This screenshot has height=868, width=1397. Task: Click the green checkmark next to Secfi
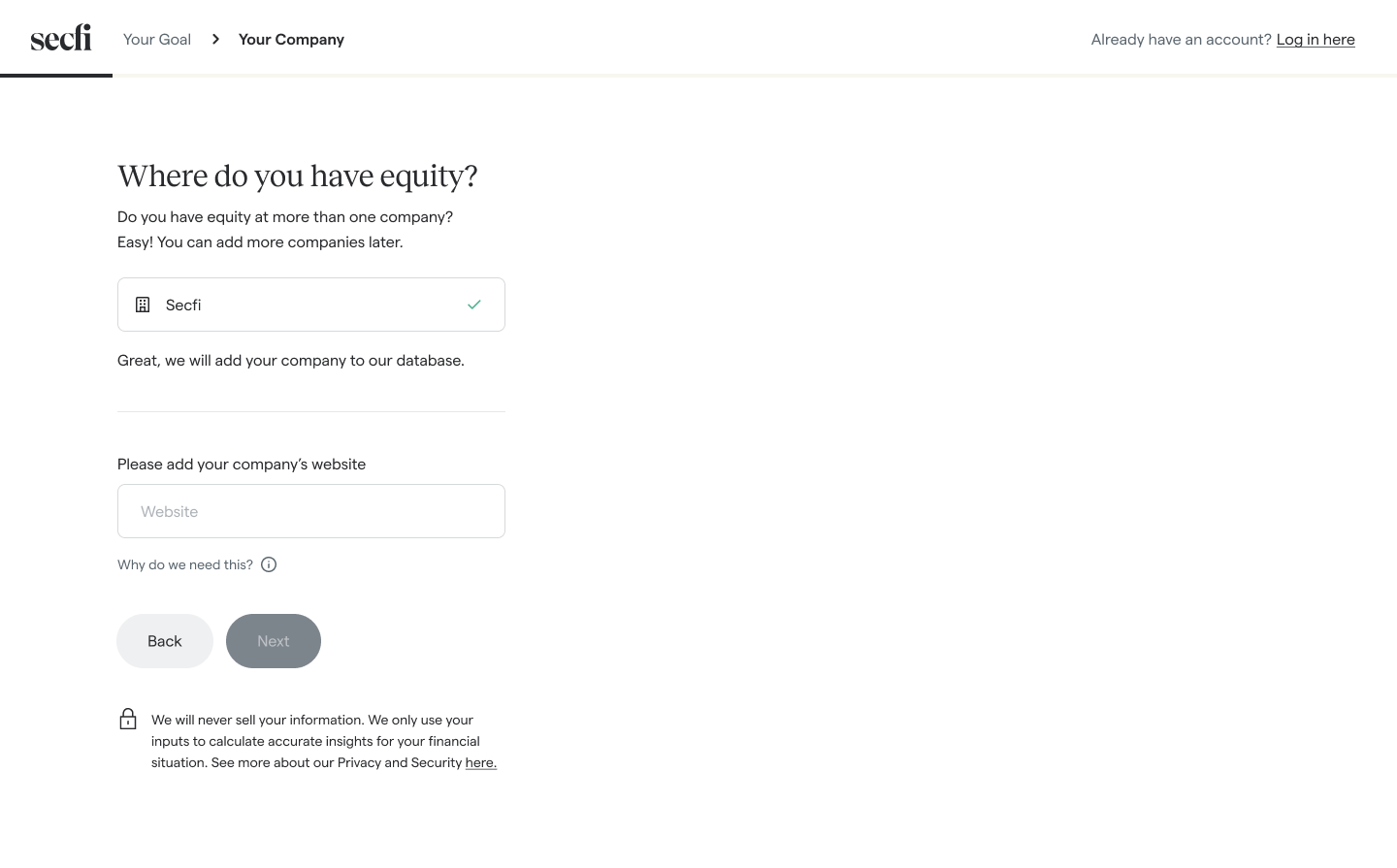pos(473,304)
